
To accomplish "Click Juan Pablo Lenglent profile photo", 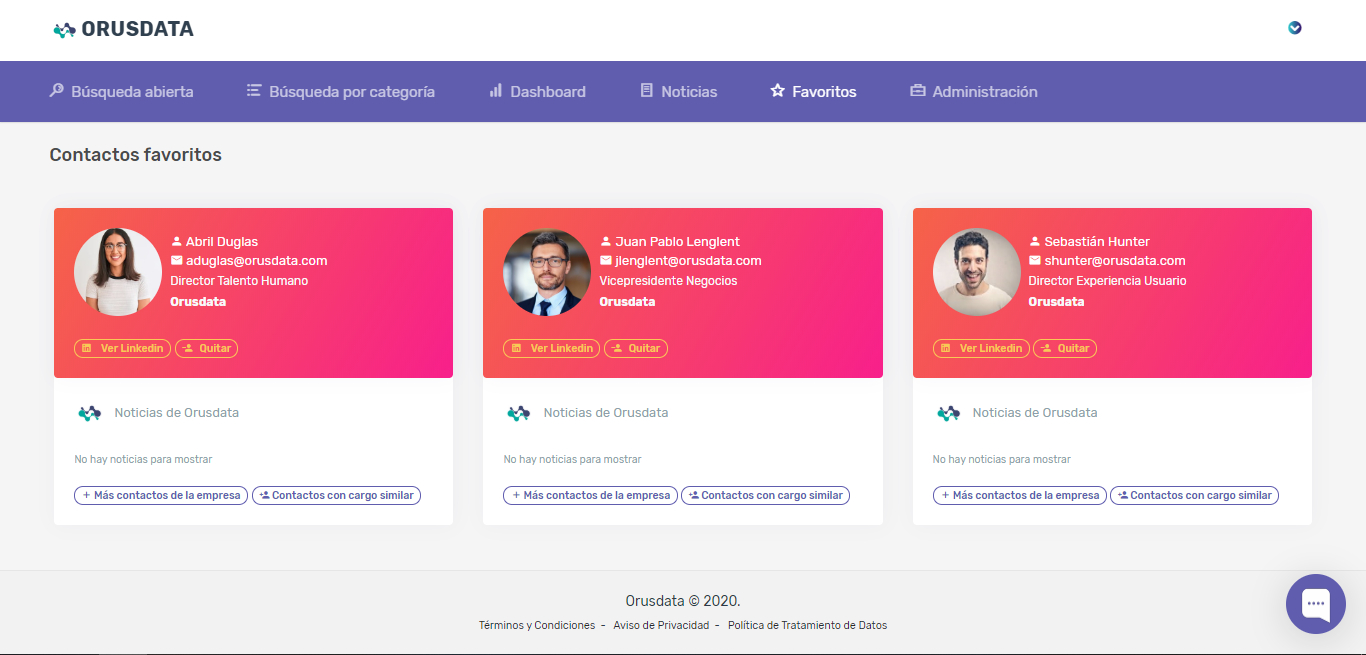I will pyautogui.click(x=547, y=272).
